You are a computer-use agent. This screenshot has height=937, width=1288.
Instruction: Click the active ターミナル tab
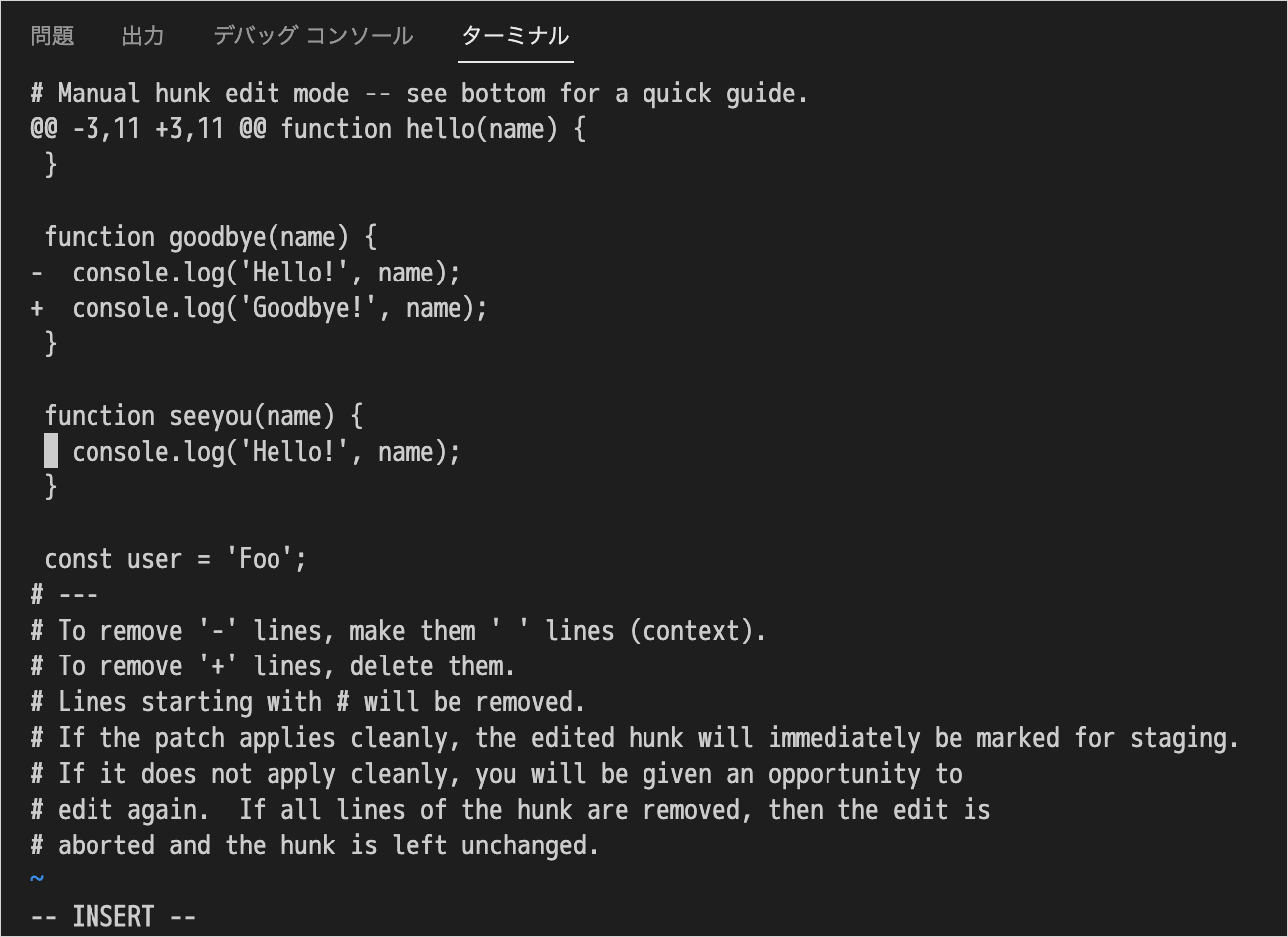click(x=515, y=36)
